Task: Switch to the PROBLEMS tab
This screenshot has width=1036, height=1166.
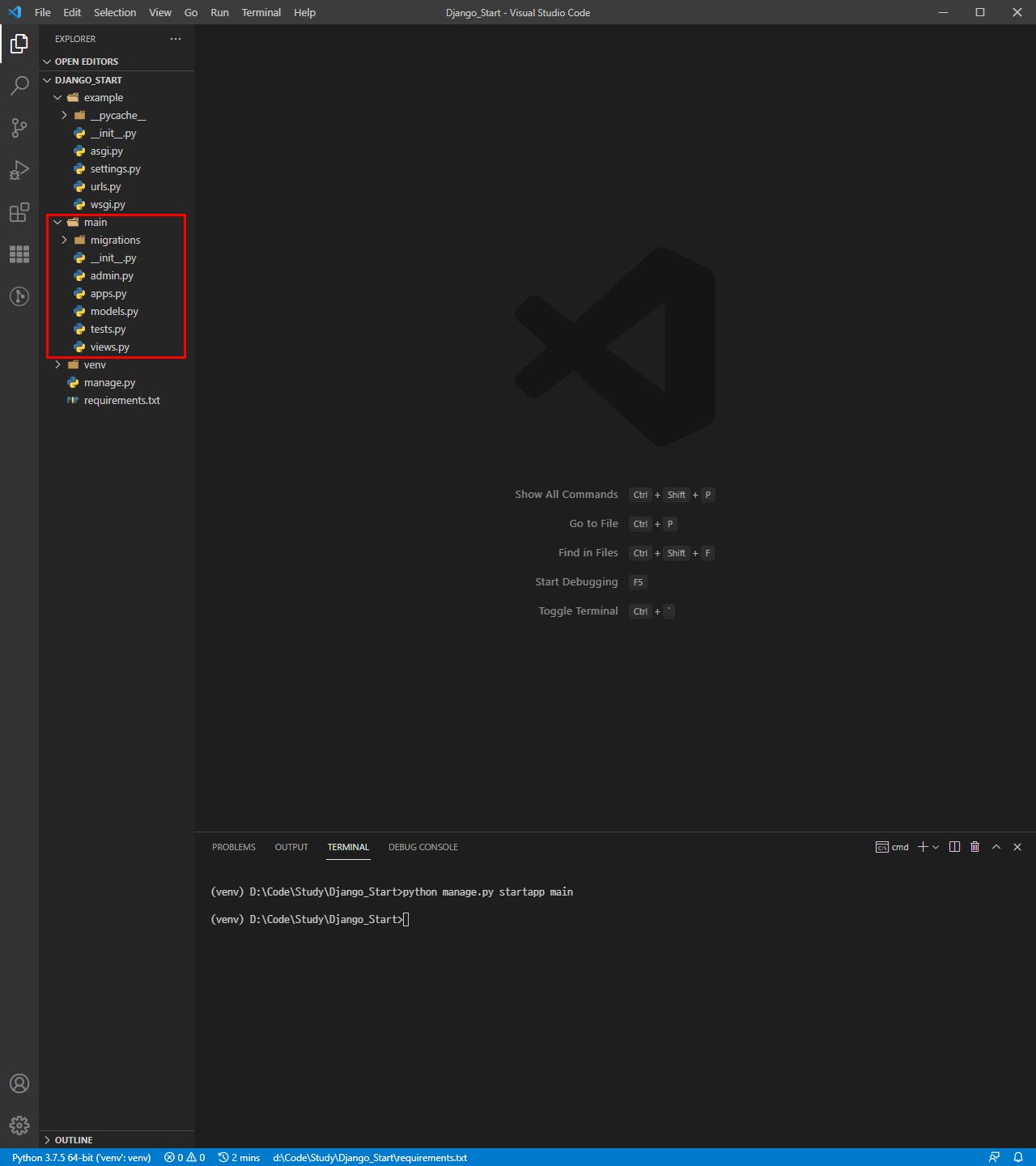Action: (x=234, y=847)
